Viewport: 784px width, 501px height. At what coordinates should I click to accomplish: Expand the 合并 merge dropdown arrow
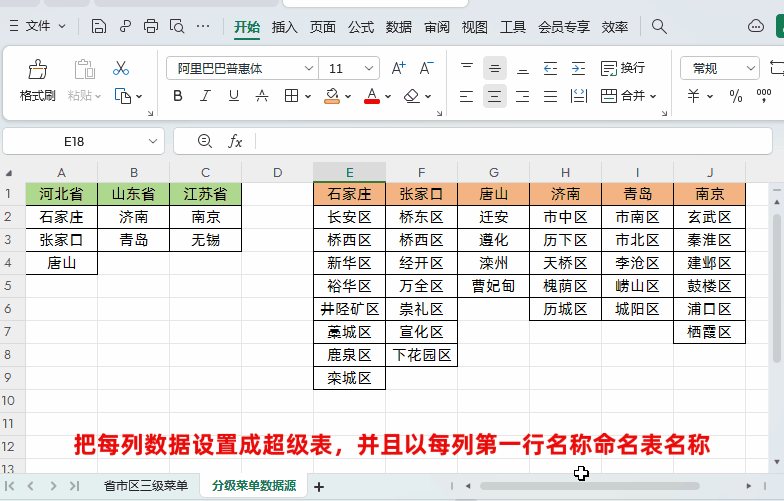[x=653, y=96]
